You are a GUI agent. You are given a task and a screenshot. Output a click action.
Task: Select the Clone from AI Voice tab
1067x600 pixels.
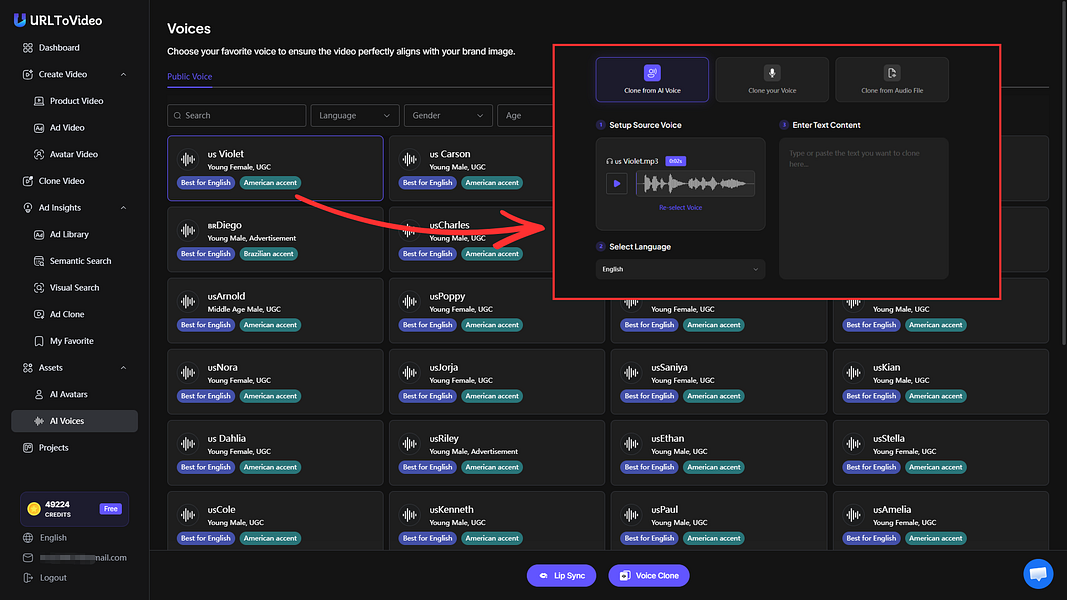click(652, 80)
